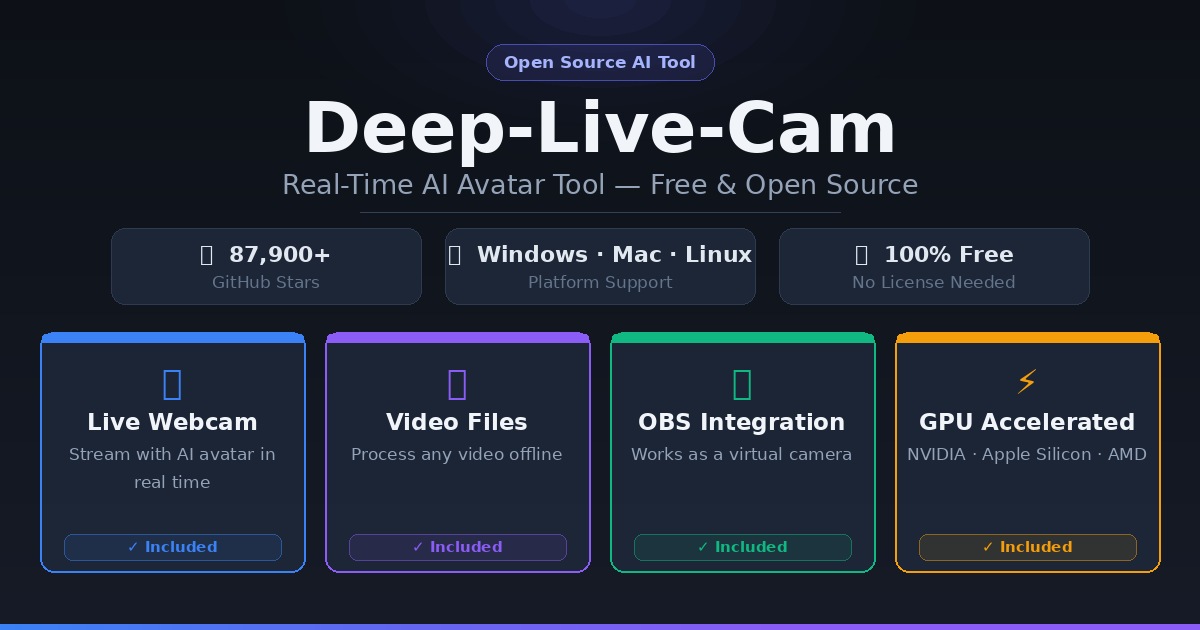This screenshot has height=630, width=1200.
Task: Click the OBS Integration icon
Action: [742, 385]
